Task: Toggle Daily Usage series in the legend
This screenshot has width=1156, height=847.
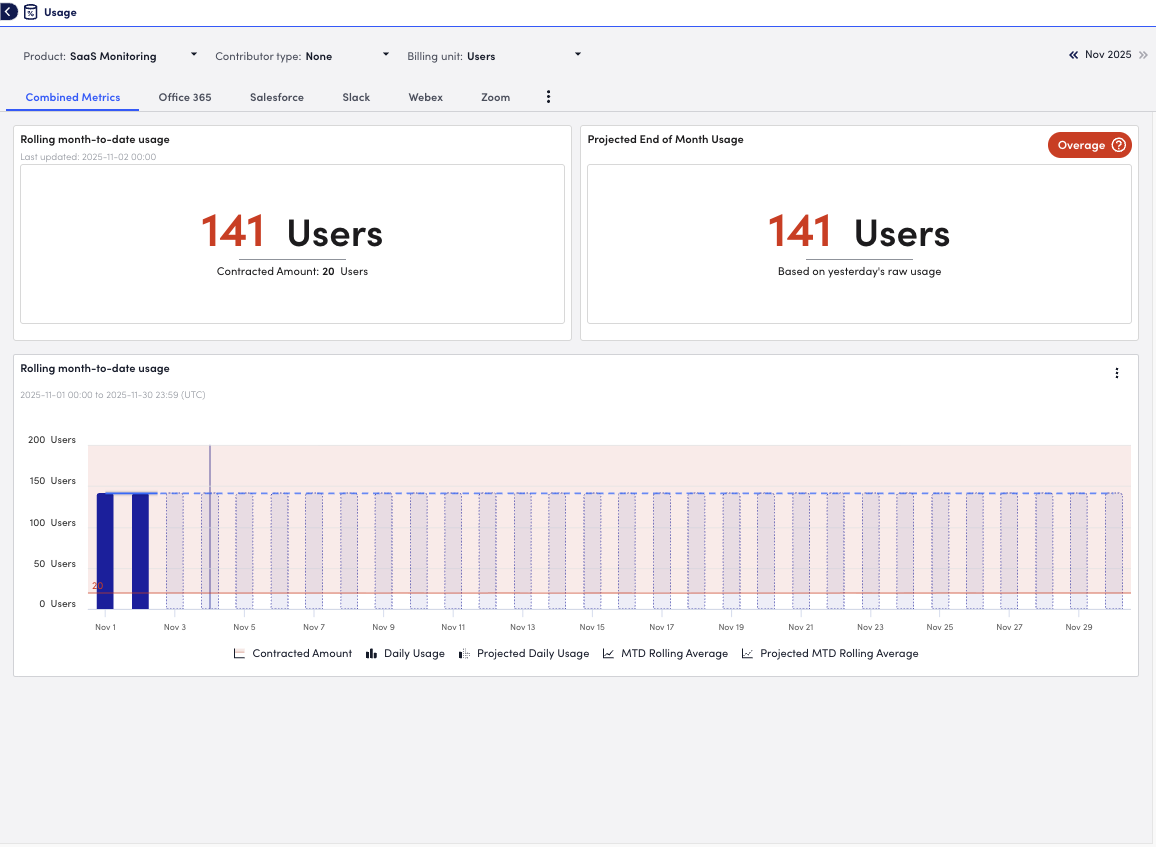Action: tap(405, 653)
